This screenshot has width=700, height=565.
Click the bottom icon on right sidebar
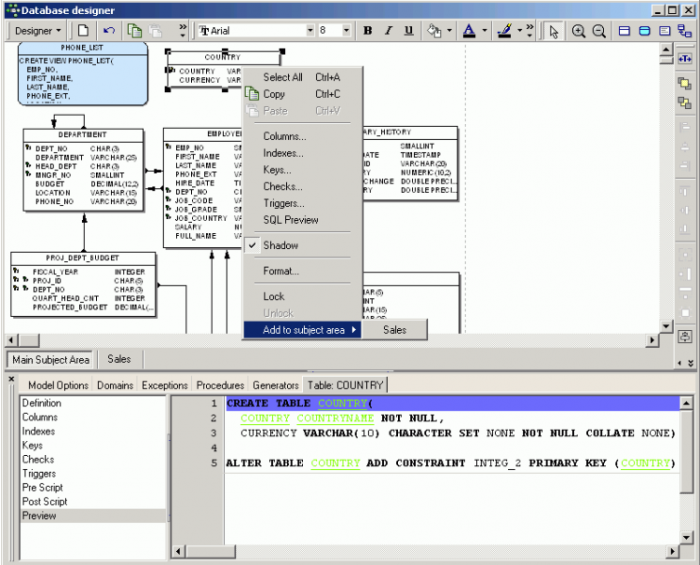point(685,337)
